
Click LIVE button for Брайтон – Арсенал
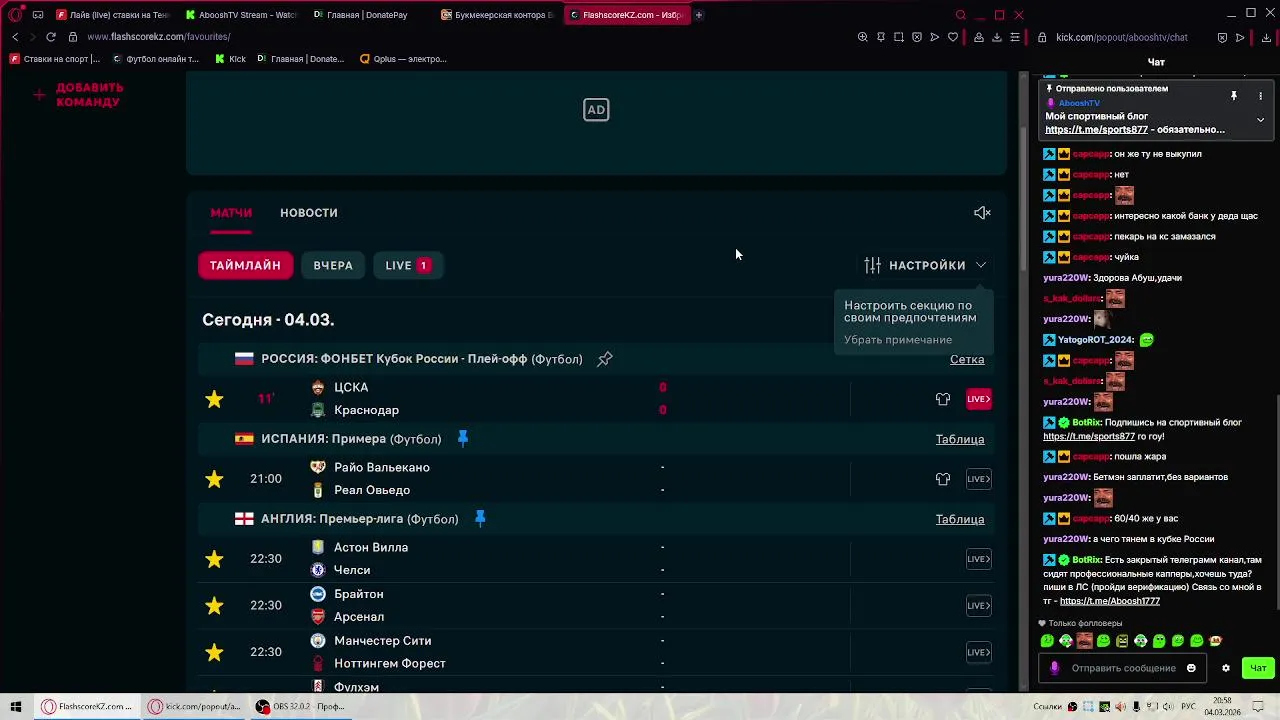(978, 605)
